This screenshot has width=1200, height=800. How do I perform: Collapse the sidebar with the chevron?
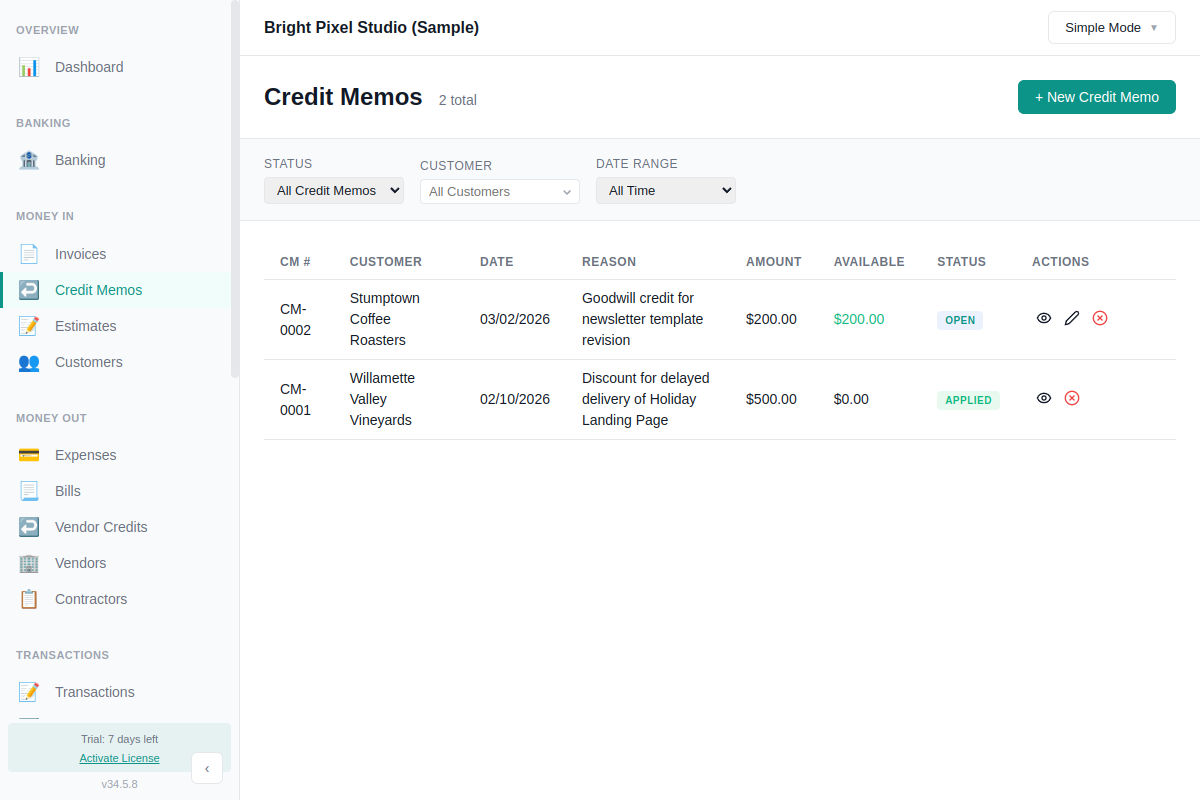pyautogui.click(x=207, y=768)
